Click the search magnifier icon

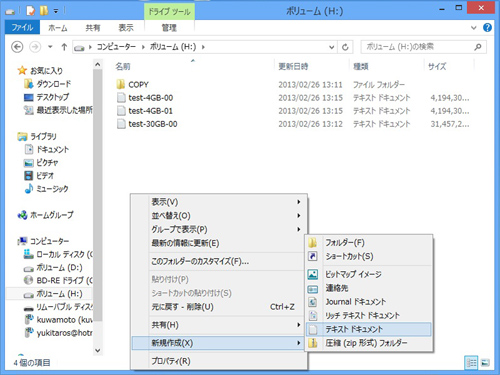pos(478,47)
